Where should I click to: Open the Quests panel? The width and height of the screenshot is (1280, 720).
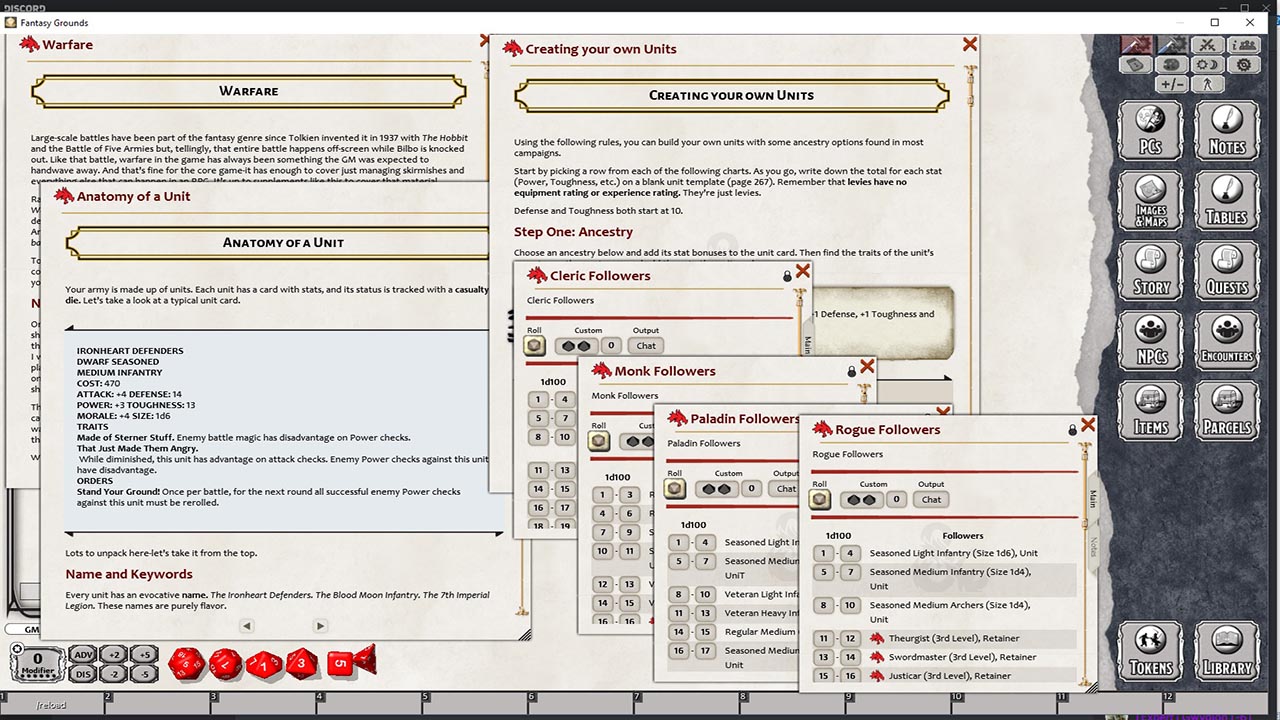click(x=1227, y=271)
